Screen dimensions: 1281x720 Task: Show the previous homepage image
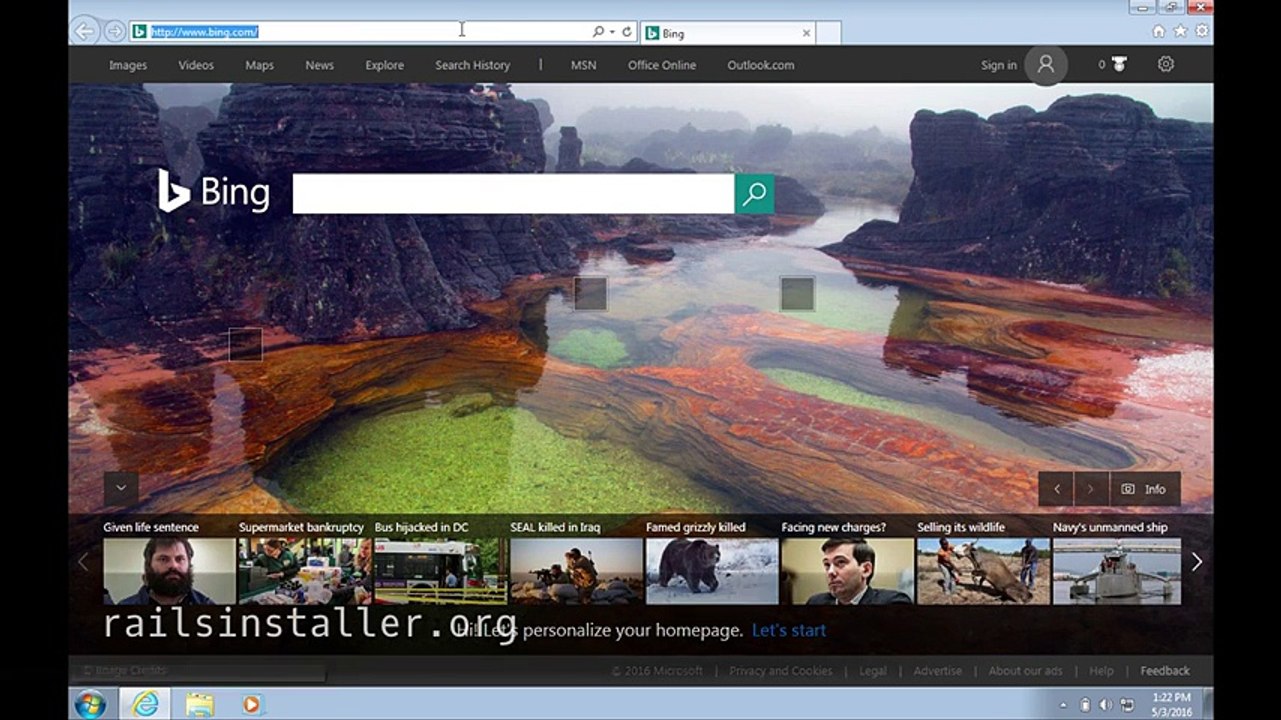pyautogui.click(x=1056, y=489)
